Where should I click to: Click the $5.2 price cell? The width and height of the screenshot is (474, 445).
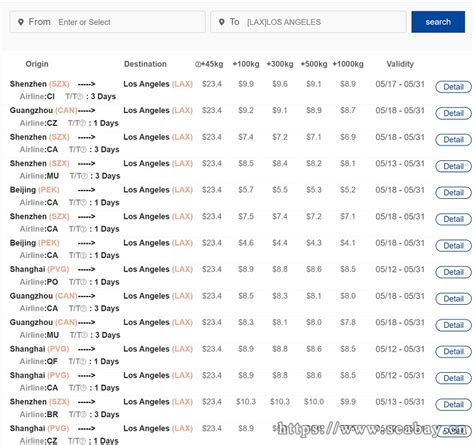[x=348, y=190]
